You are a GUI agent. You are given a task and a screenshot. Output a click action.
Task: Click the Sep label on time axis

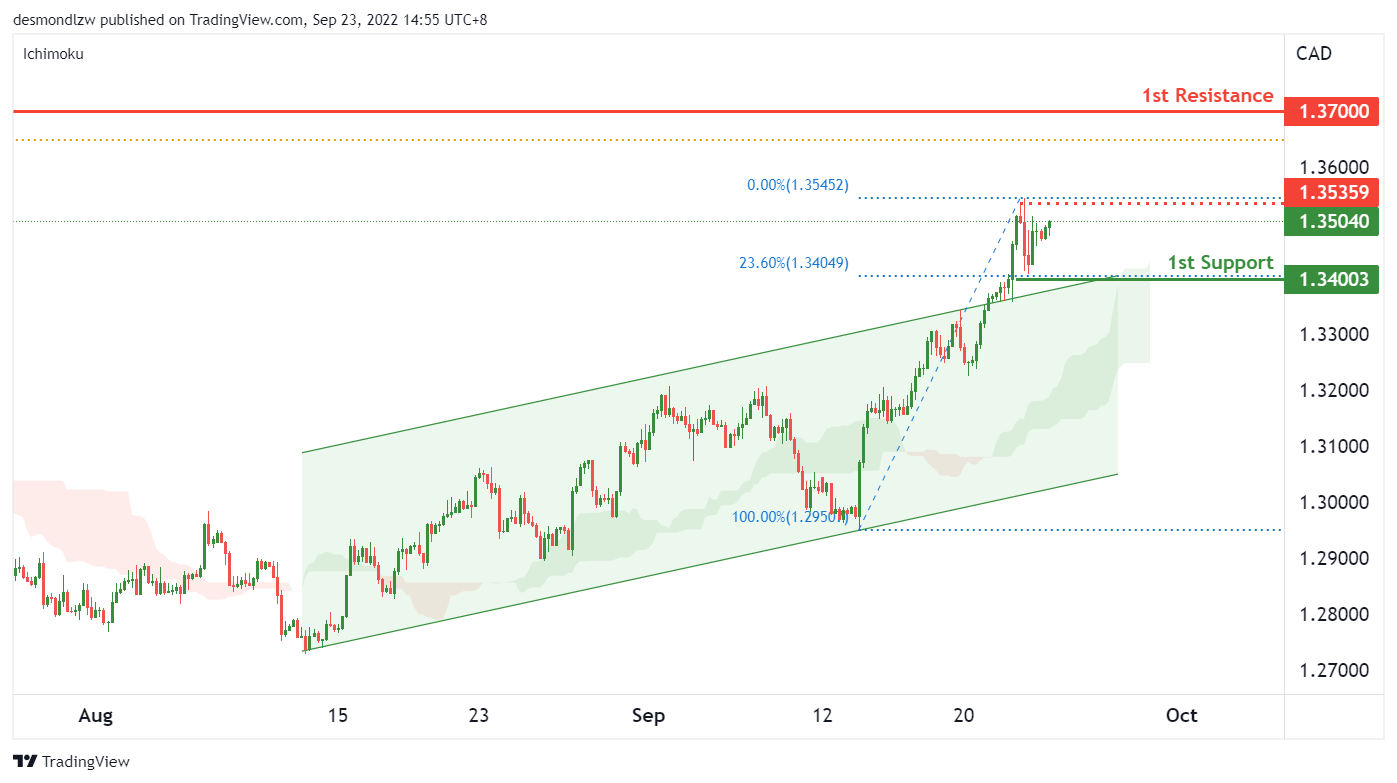(648, 716)
